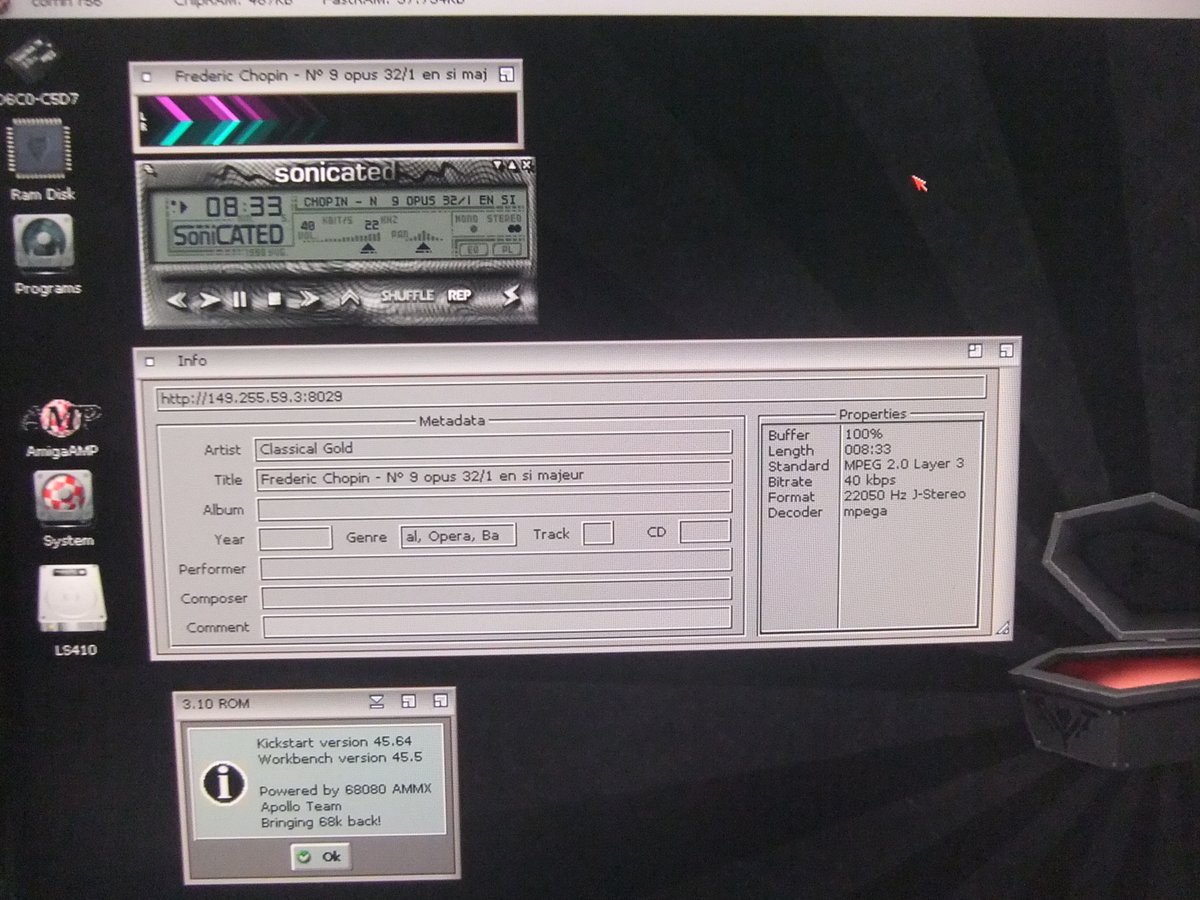Screen dimensions: 1200x900
Task: Skip to next track in AmigaAMP
Action: point(309,298)
